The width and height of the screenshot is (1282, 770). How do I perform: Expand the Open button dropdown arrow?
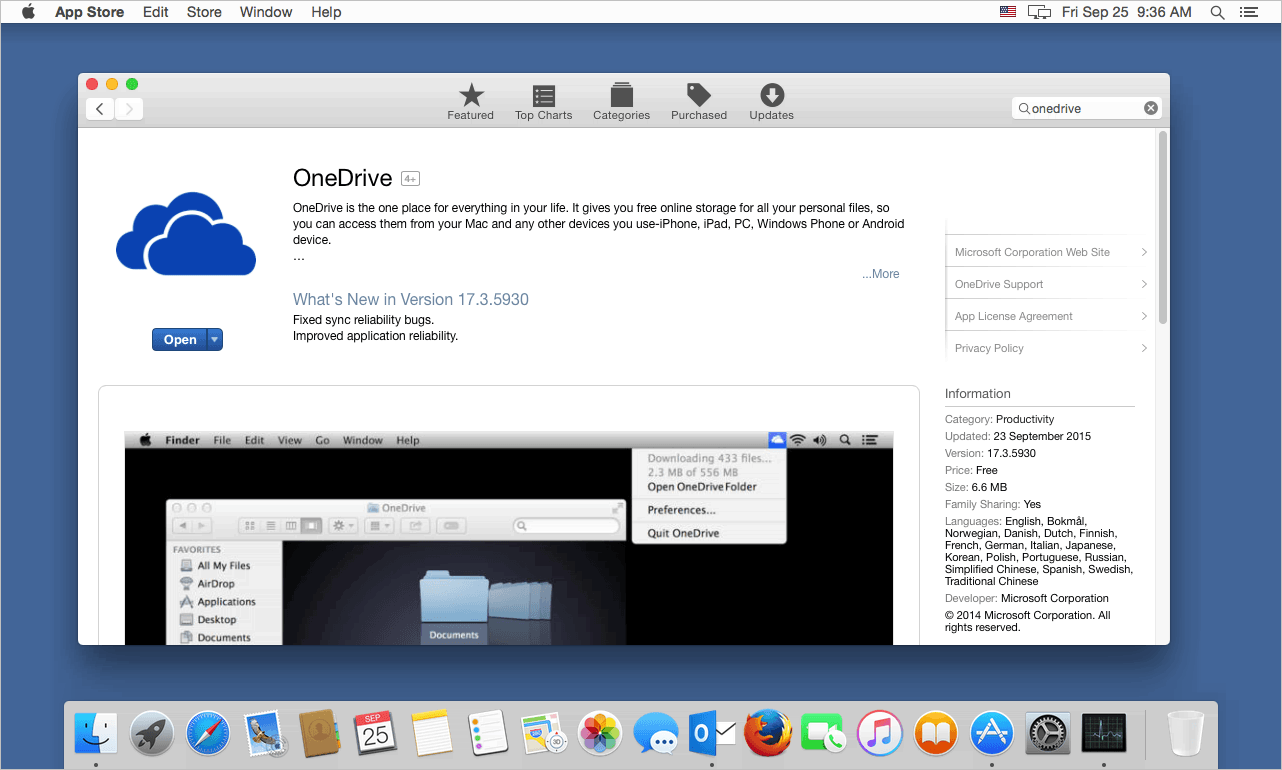coord(214,339)
